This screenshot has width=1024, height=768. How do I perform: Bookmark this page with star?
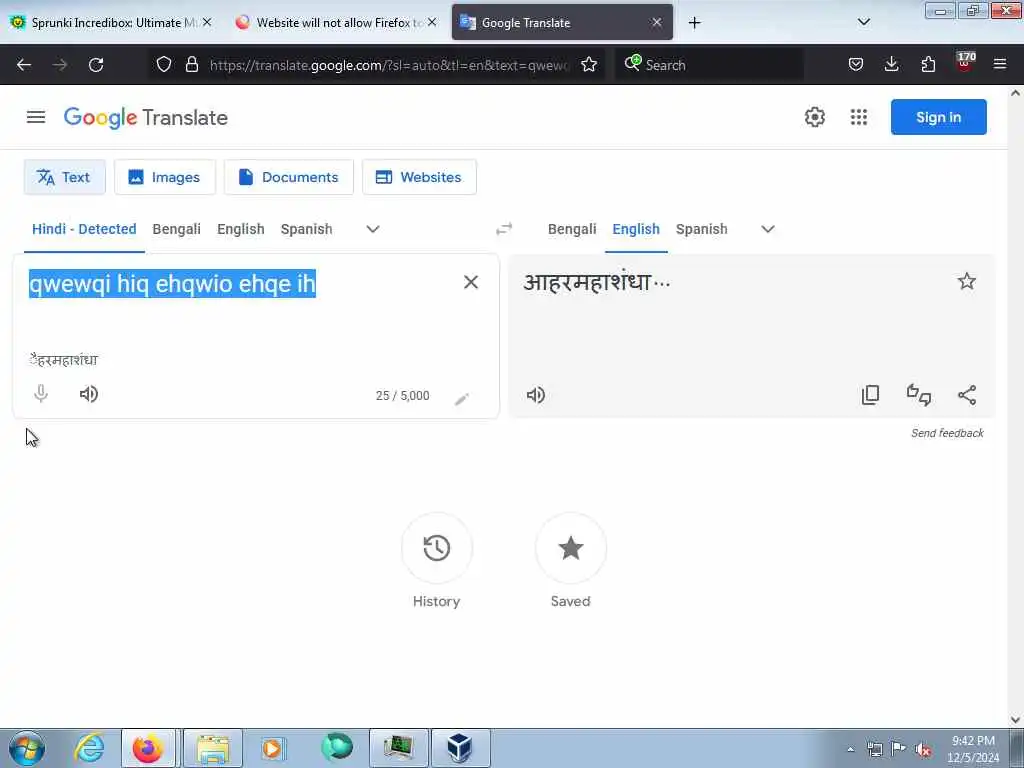point(589,64)
